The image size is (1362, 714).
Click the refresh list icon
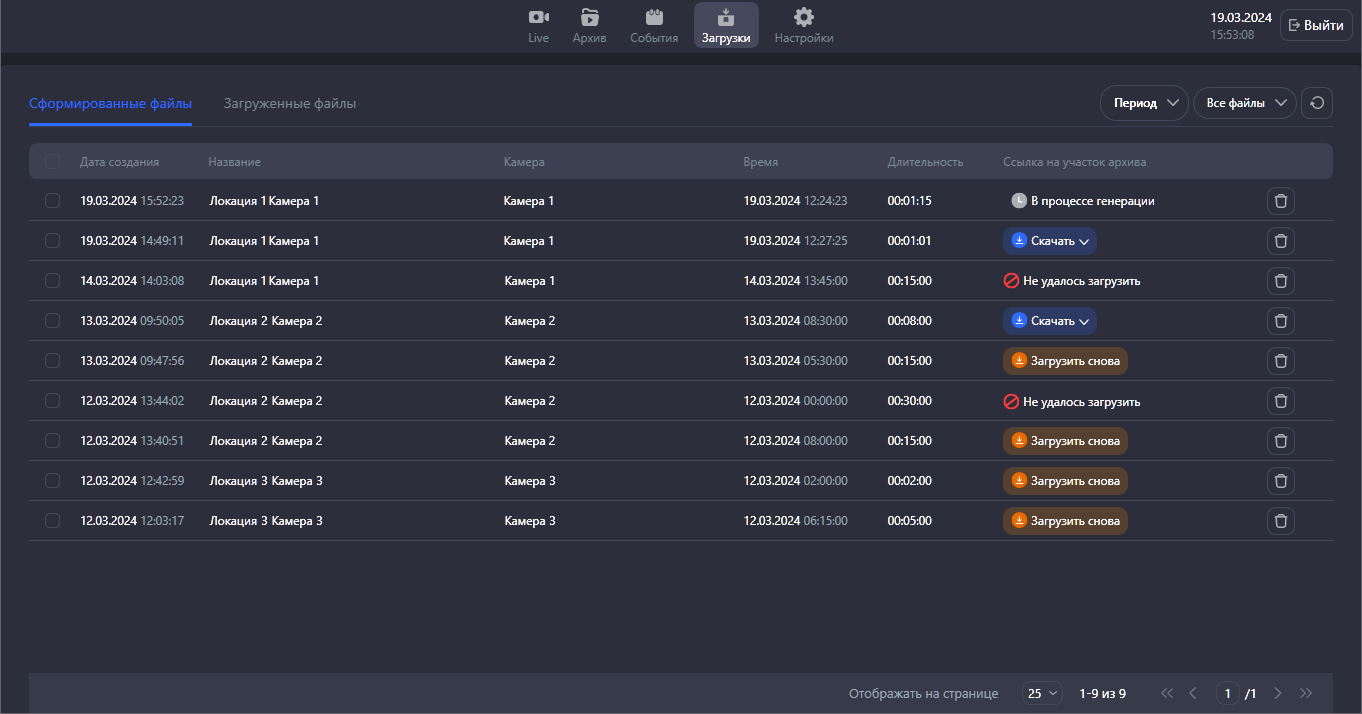pos(1317,103)
